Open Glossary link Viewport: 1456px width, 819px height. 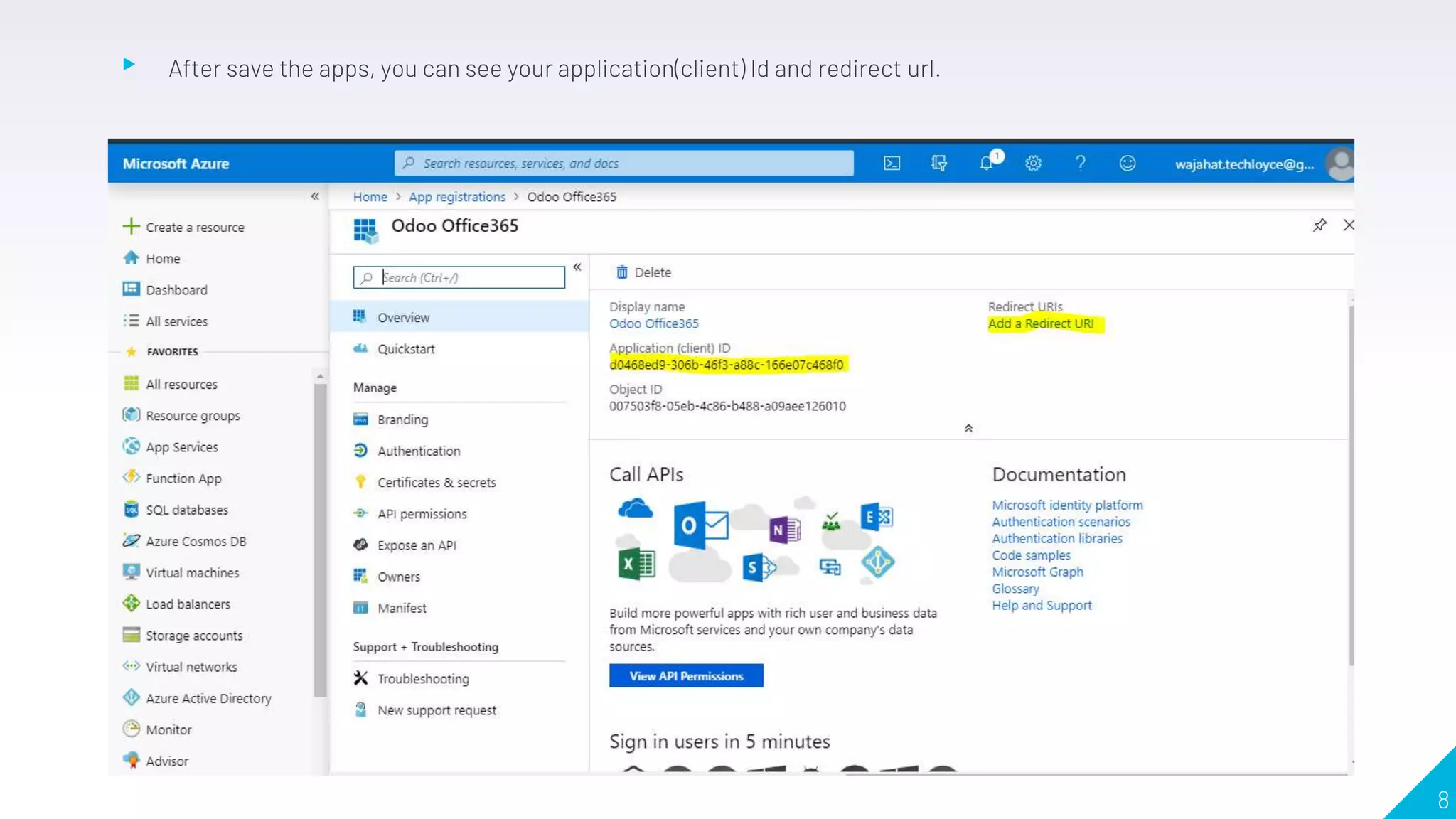[1015, 589]
